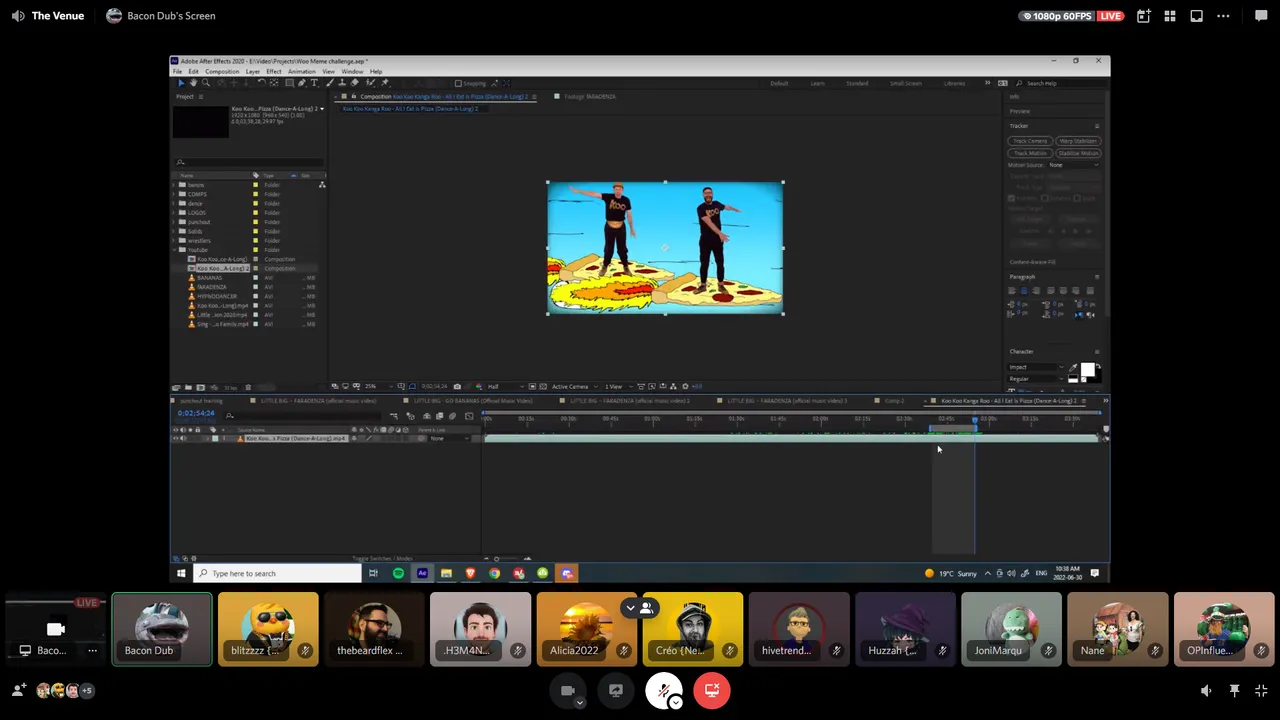Open the Chrome taskbar icon
Screen dimensions: 1280x720
pos(494,573)
